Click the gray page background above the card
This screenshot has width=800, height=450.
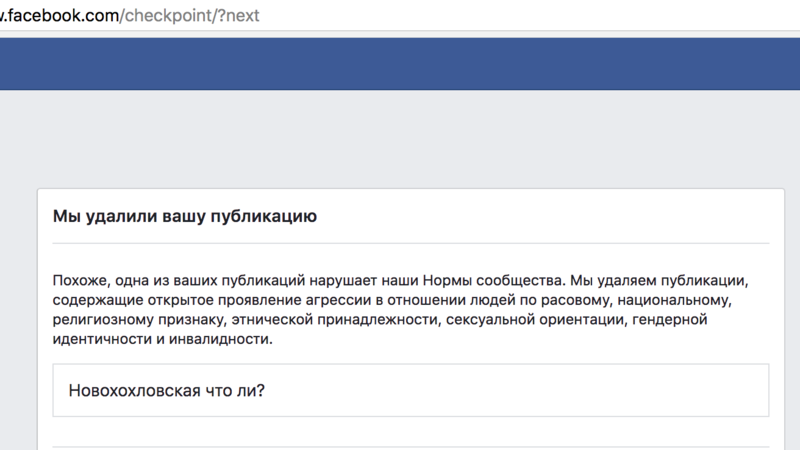click(400, 140)
